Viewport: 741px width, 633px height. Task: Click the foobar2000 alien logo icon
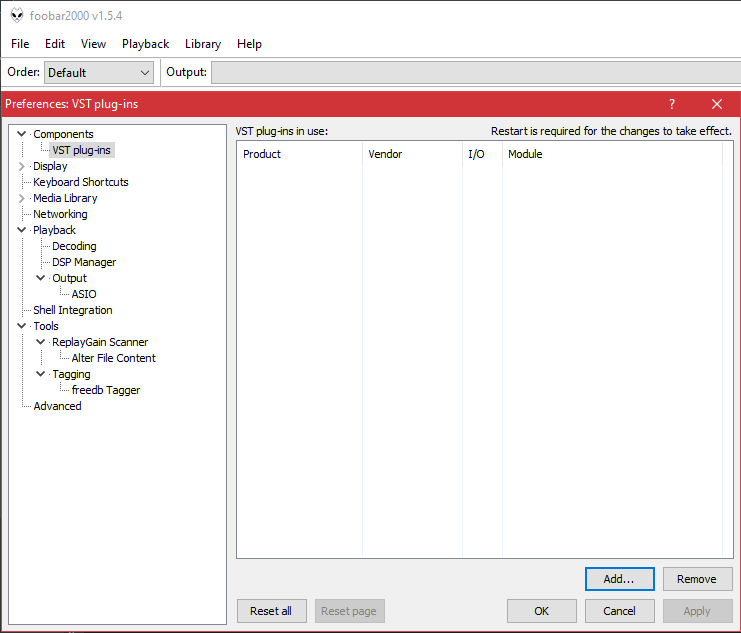pyautogui.click(x=17, y=15)
